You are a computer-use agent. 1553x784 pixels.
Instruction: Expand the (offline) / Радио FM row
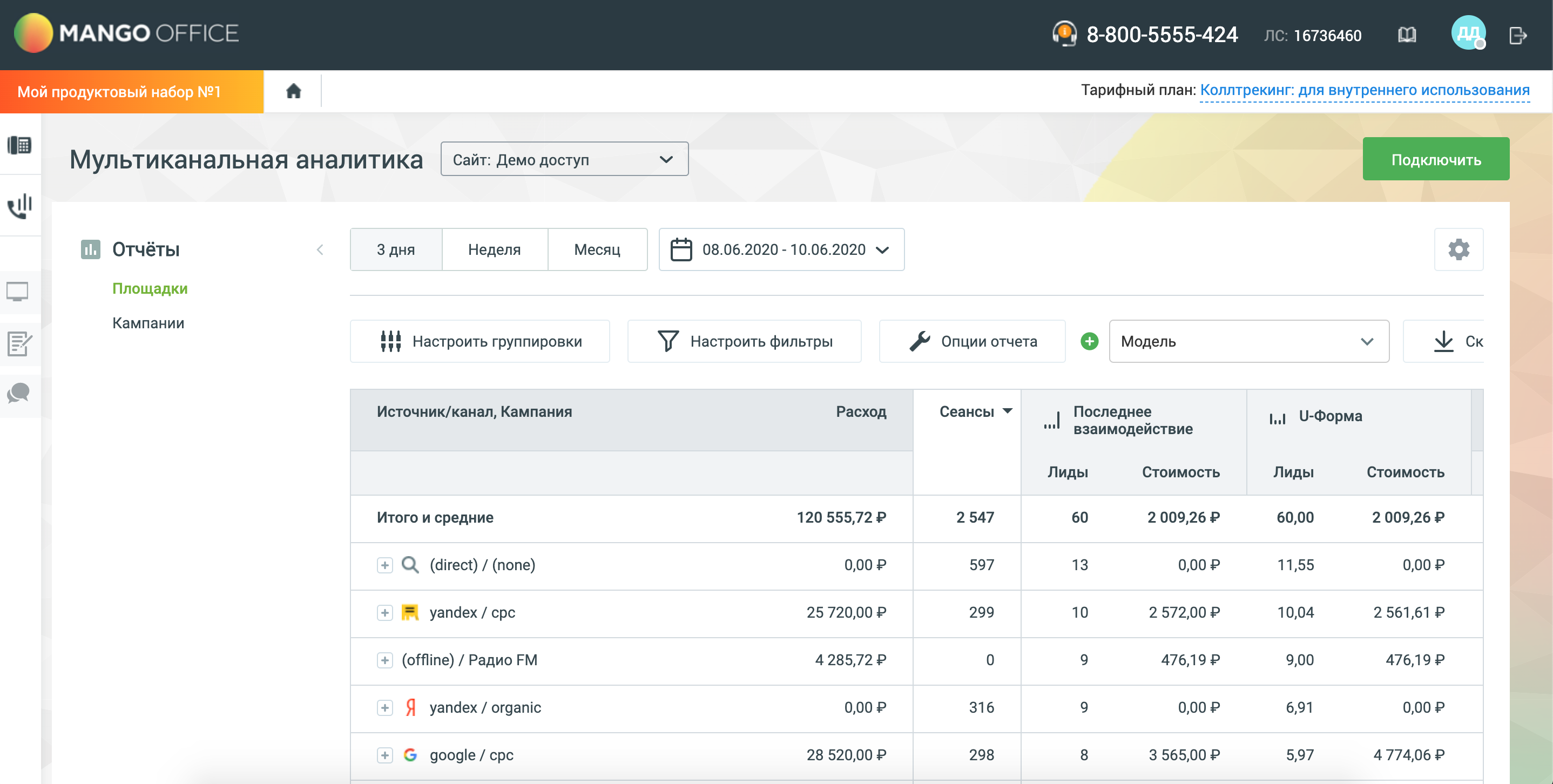(x=384, y=660)
